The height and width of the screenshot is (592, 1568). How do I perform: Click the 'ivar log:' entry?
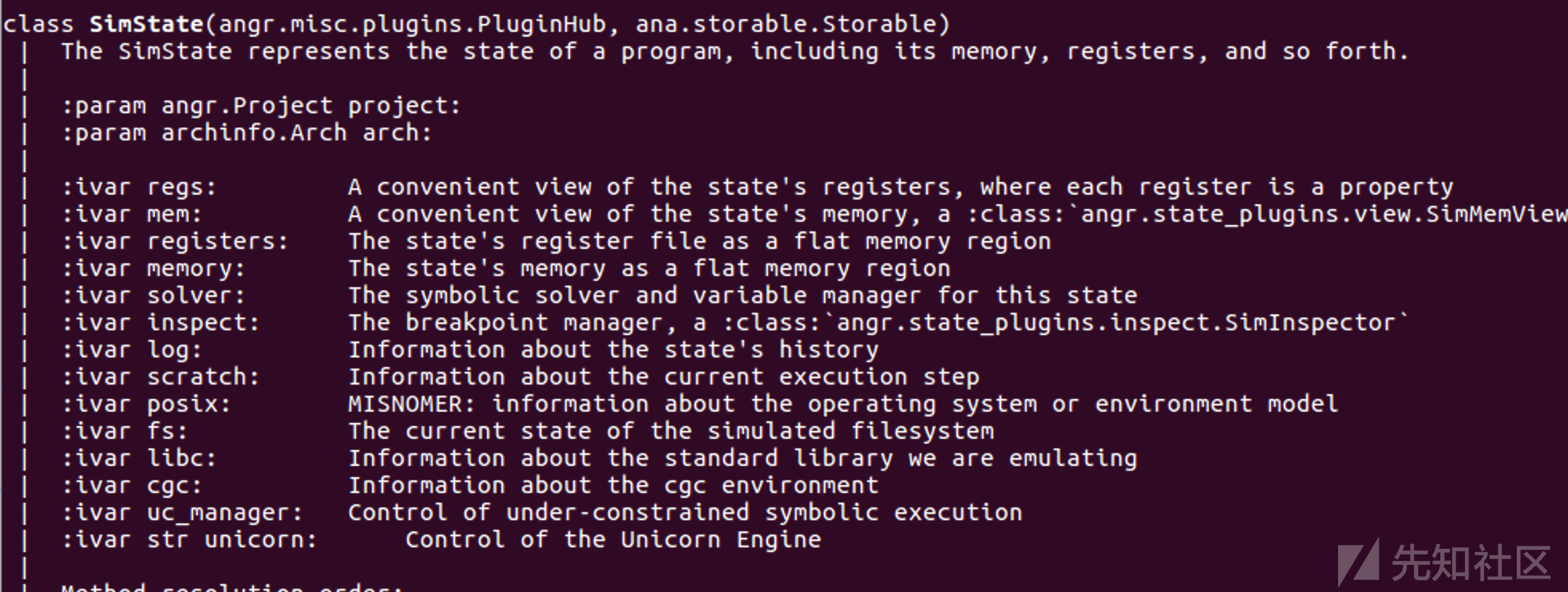132,350
